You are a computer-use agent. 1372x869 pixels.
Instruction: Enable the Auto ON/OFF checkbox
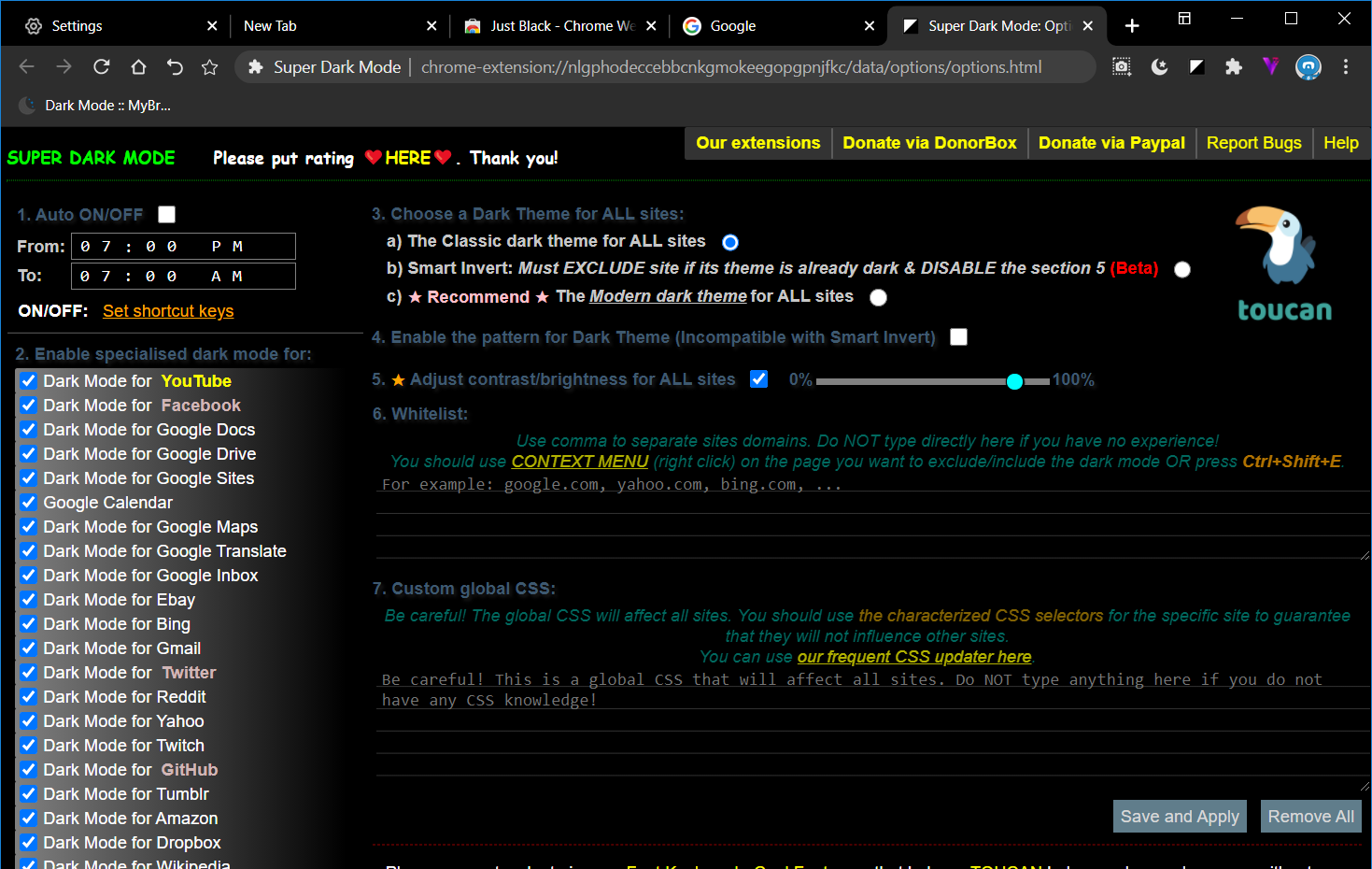tap(166, 214)
